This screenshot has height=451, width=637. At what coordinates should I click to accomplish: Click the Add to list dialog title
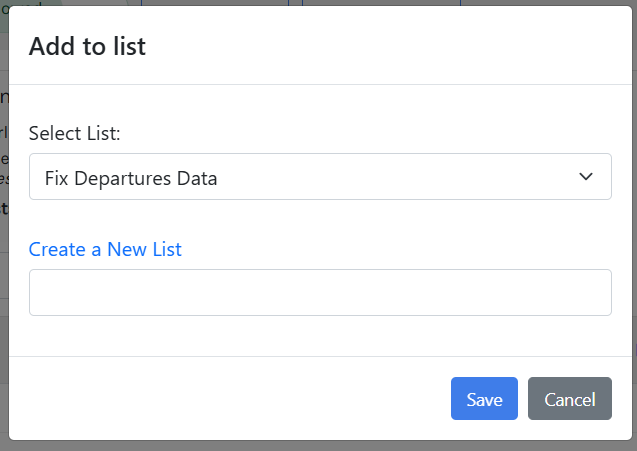click(x=87, y=46)
